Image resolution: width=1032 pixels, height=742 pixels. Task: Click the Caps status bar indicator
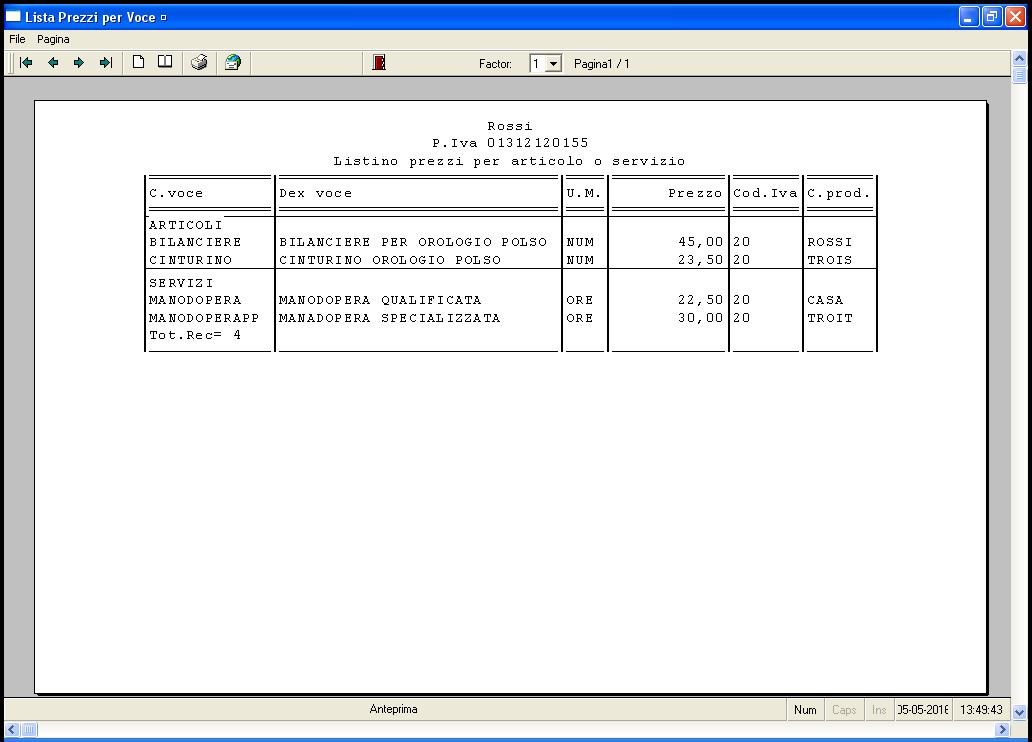point(844,710)
